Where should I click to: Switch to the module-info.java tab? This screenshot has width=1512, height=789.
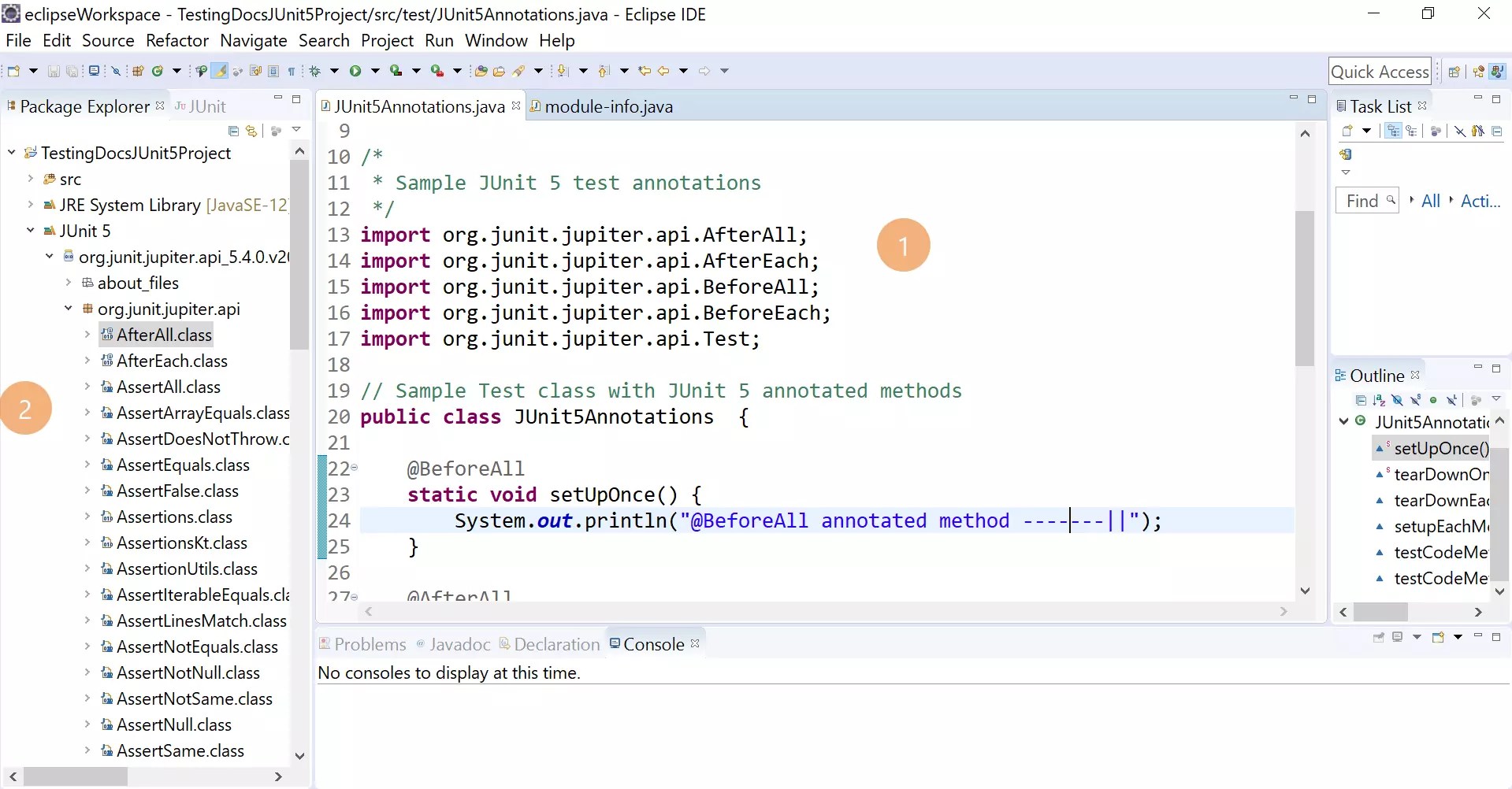[x=611, y=106]
